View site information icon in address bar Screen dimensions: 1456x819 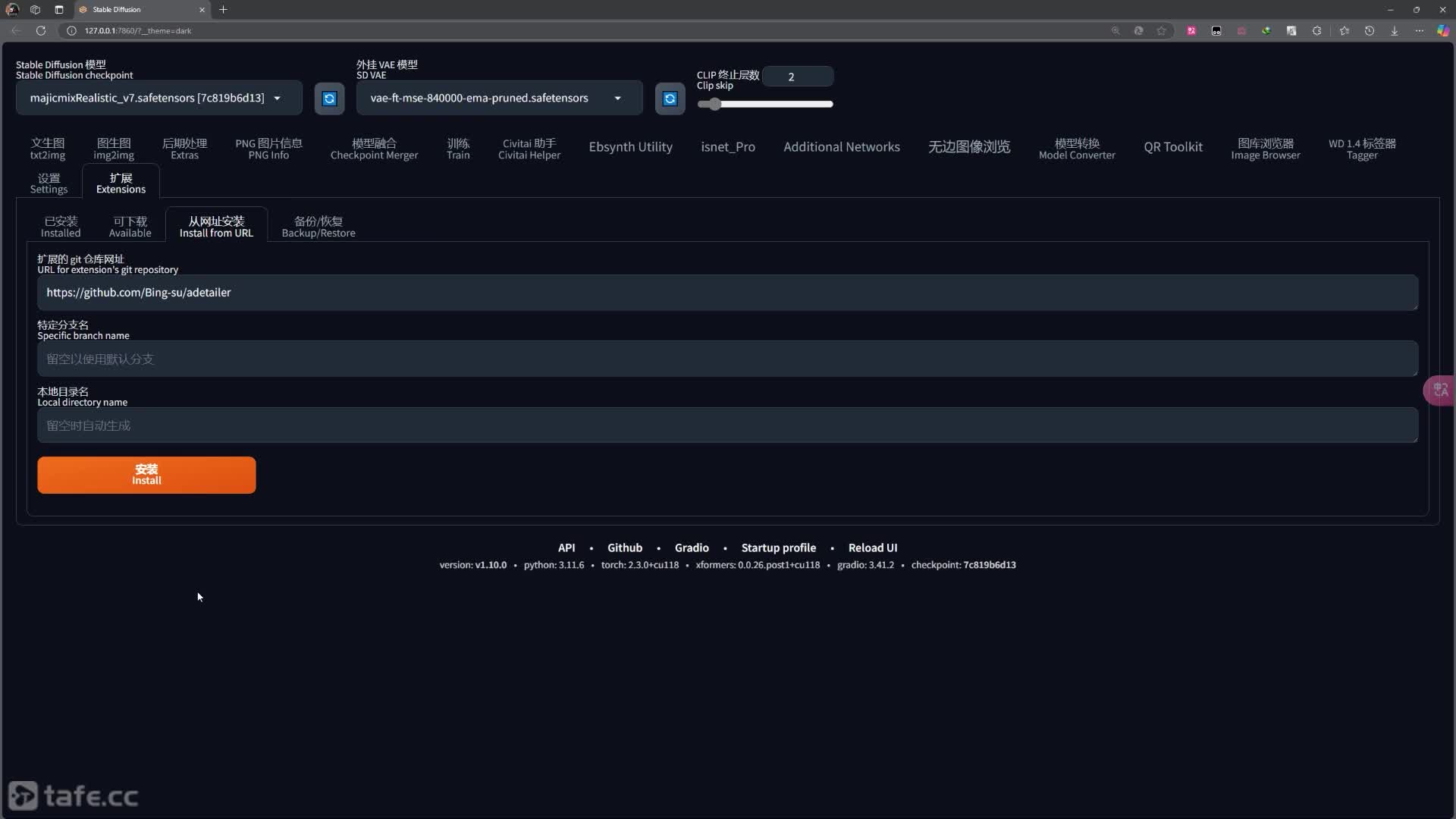coord(71,31)
